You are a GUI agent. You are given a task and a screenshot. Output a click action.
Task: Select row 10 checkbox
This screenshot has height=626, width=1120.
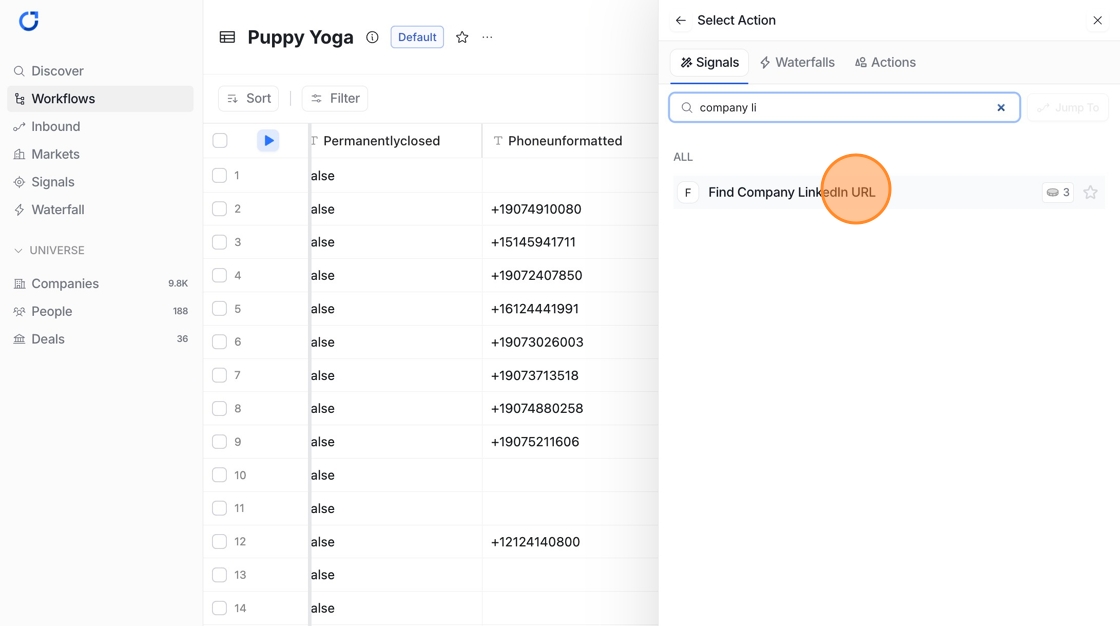219,475
